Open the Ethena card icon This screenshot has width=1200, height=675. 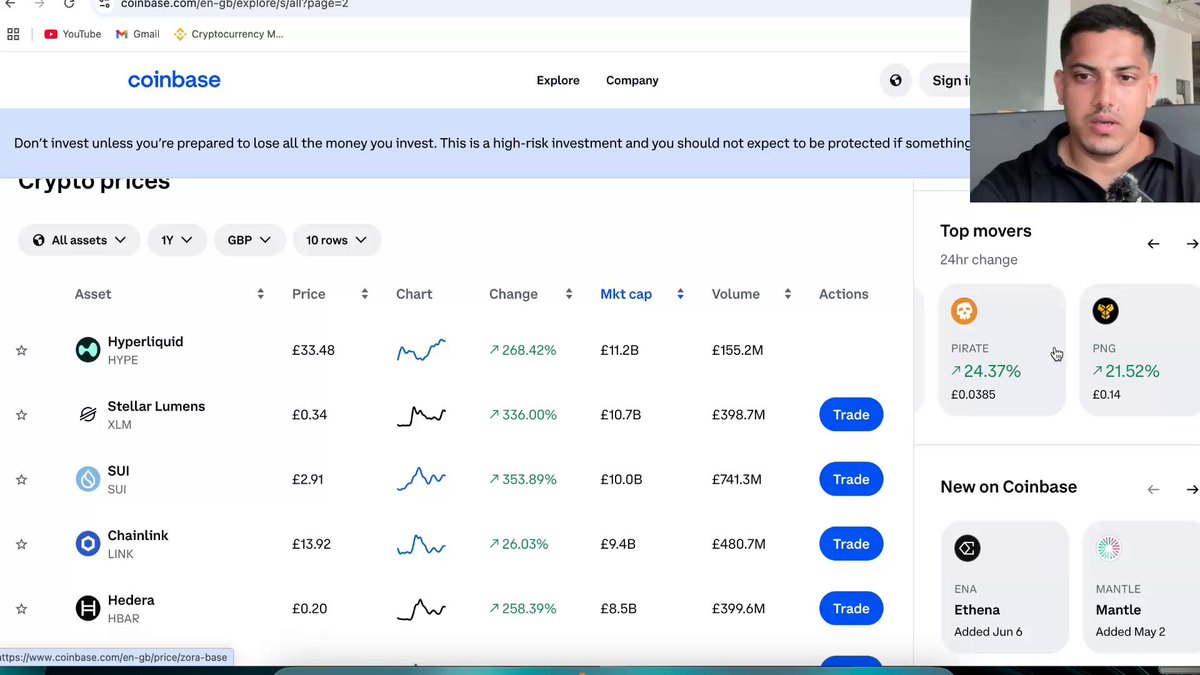967,548
